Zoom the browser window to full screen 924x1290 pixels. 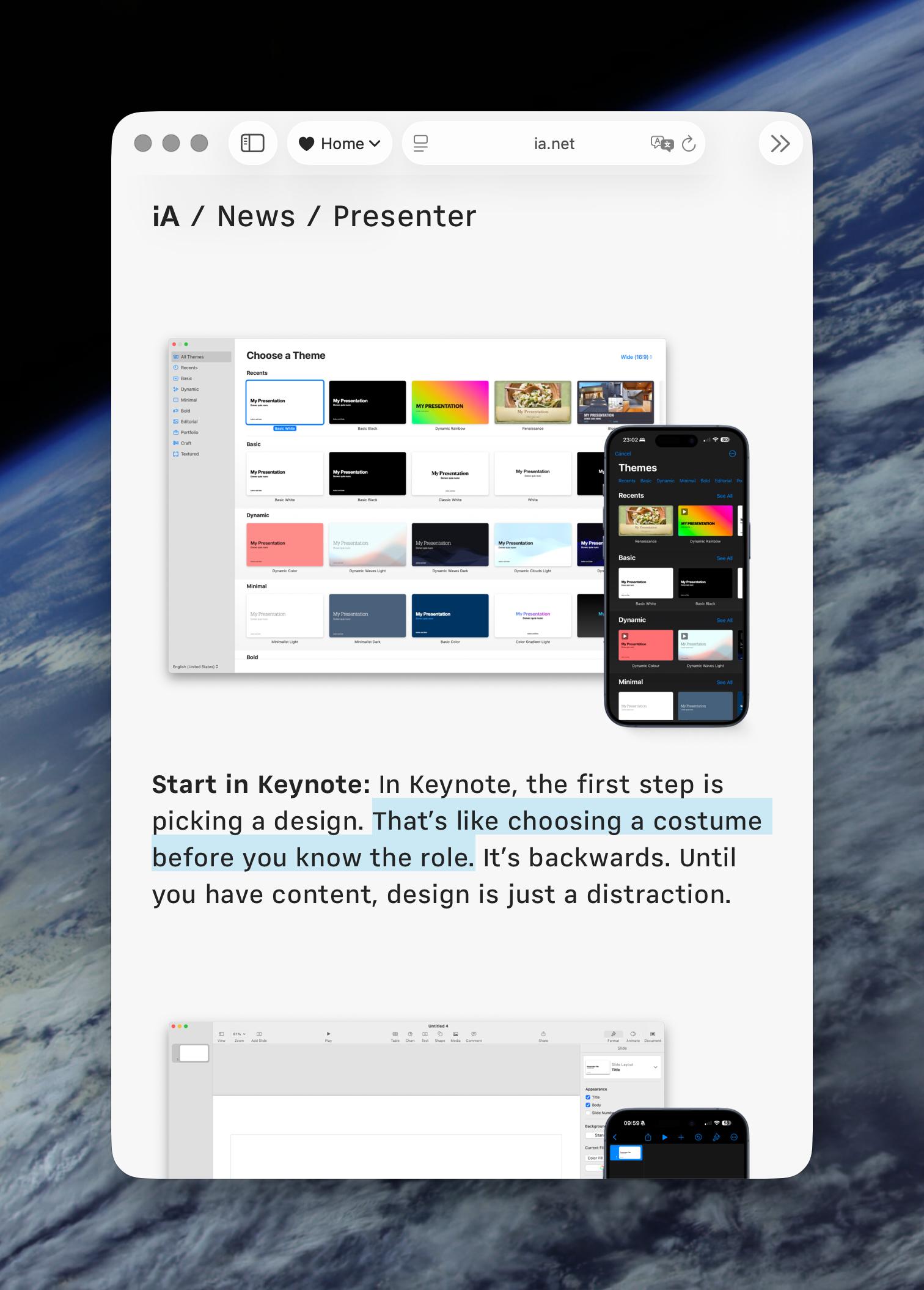(x=199, y=143)
